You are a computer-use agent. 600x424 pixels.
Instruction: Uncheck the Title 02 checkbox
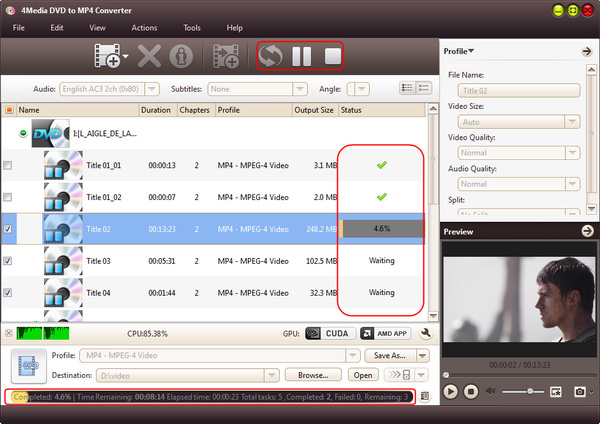pos(9,229)
